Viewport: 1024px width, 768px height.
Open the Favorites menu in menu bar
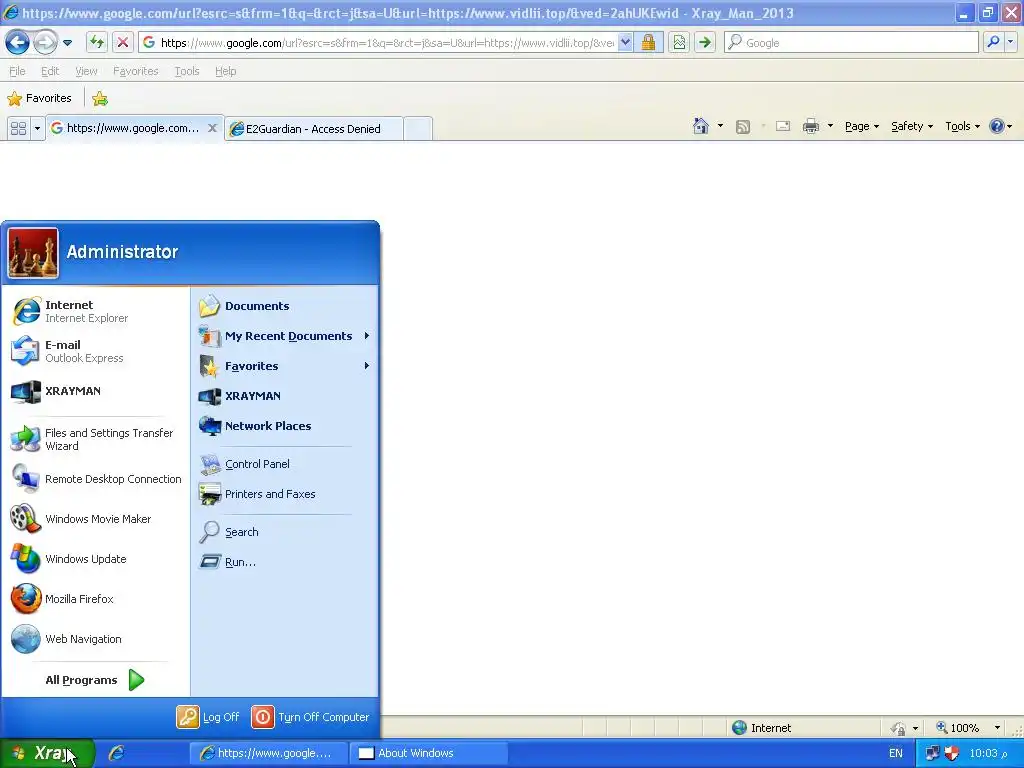[x=136, y=71]
